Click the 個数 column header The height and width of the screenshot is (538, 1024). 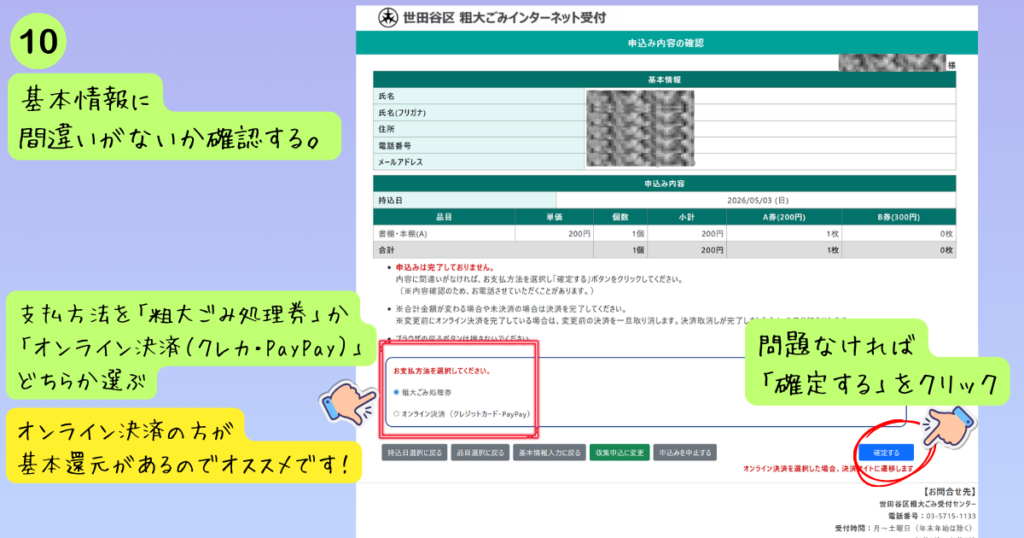coord(620,217)
